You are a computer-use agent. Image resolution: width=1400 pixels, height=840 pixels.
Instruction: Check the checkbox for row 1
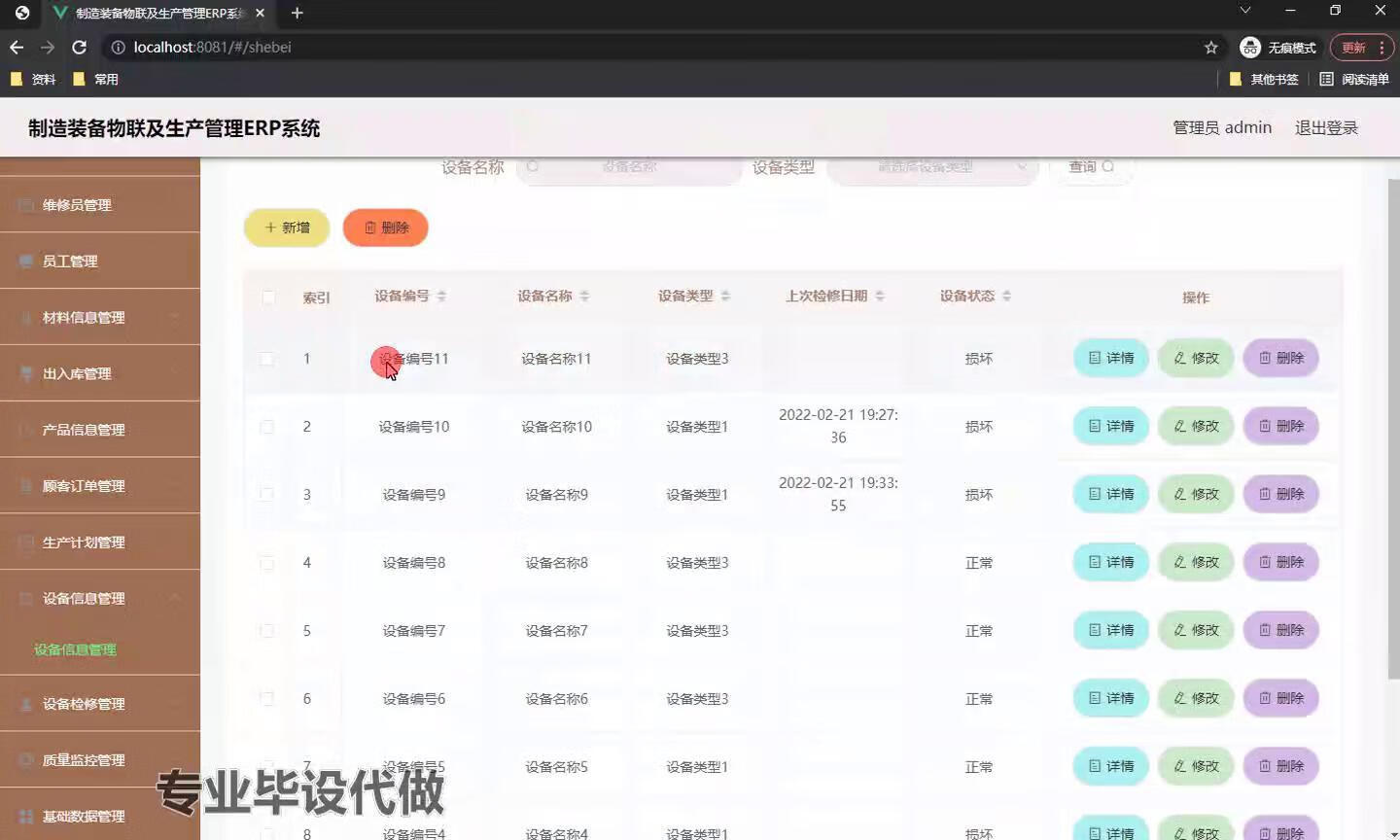click(x=266, y=359)
